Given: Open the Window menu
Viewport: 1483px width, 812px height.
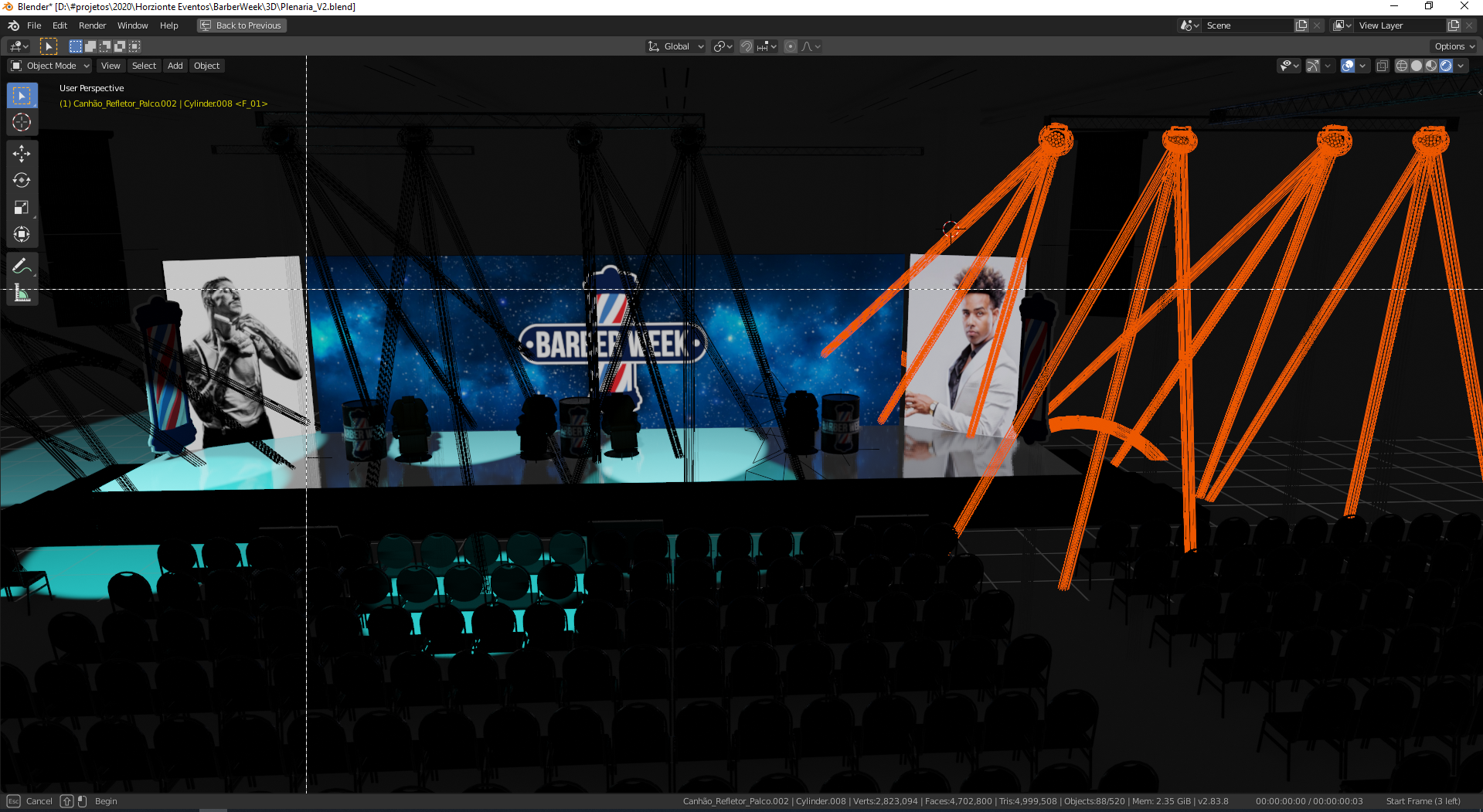Looking at the screenshot, I should click(x=132, y=25).
